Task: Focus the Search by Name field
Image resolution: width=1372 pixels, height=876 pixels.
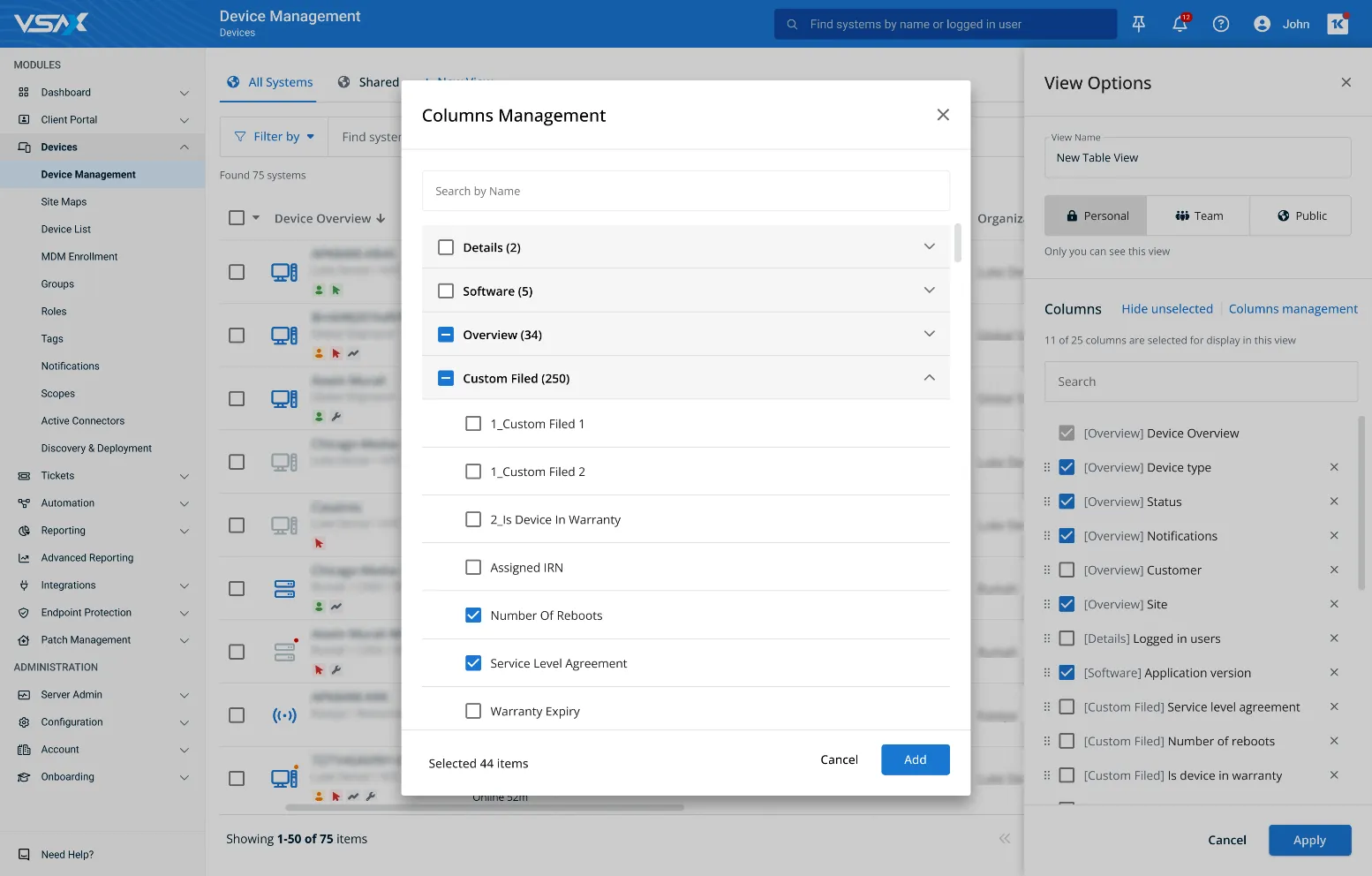Action: point(685,191)
